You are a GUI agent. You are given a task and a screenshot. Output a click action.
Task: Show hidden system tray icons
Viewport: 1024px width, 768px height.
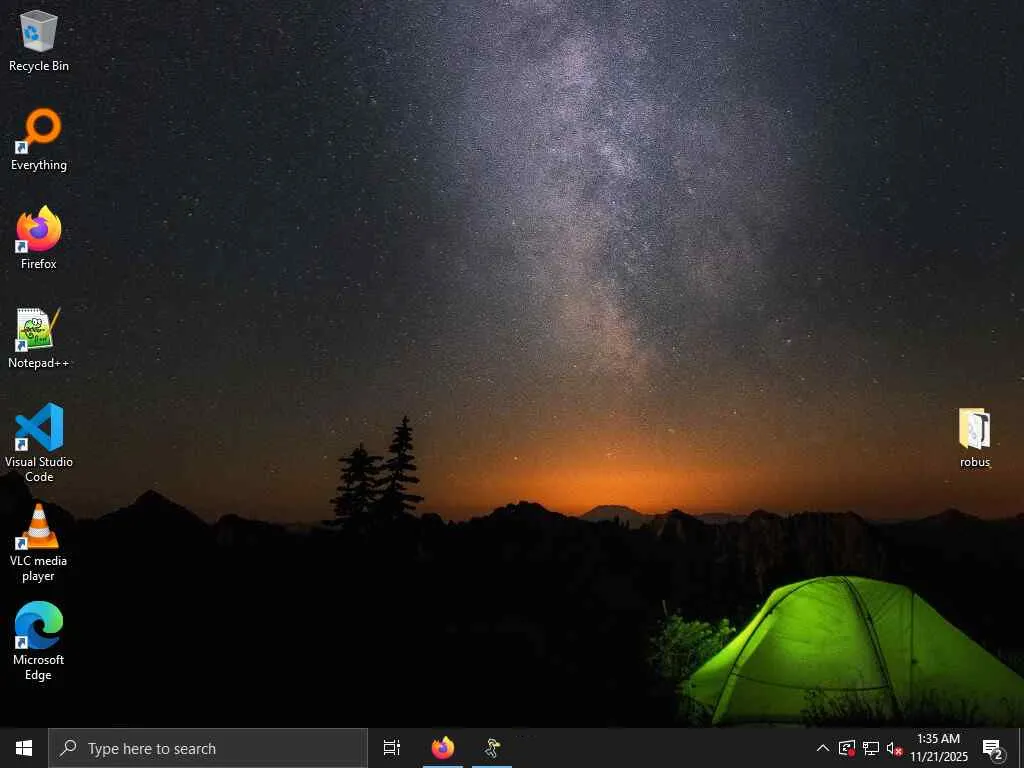(823, 748)
